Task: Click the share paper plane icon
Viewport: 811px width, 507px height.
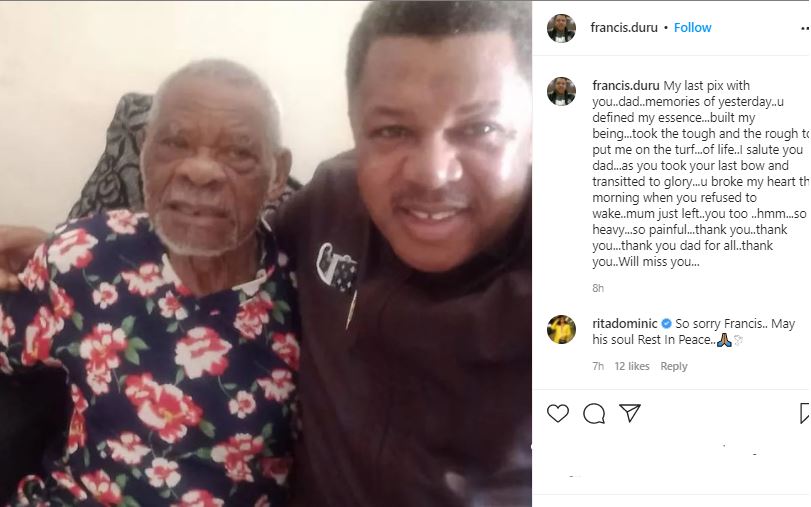Action: pos(630,413)
